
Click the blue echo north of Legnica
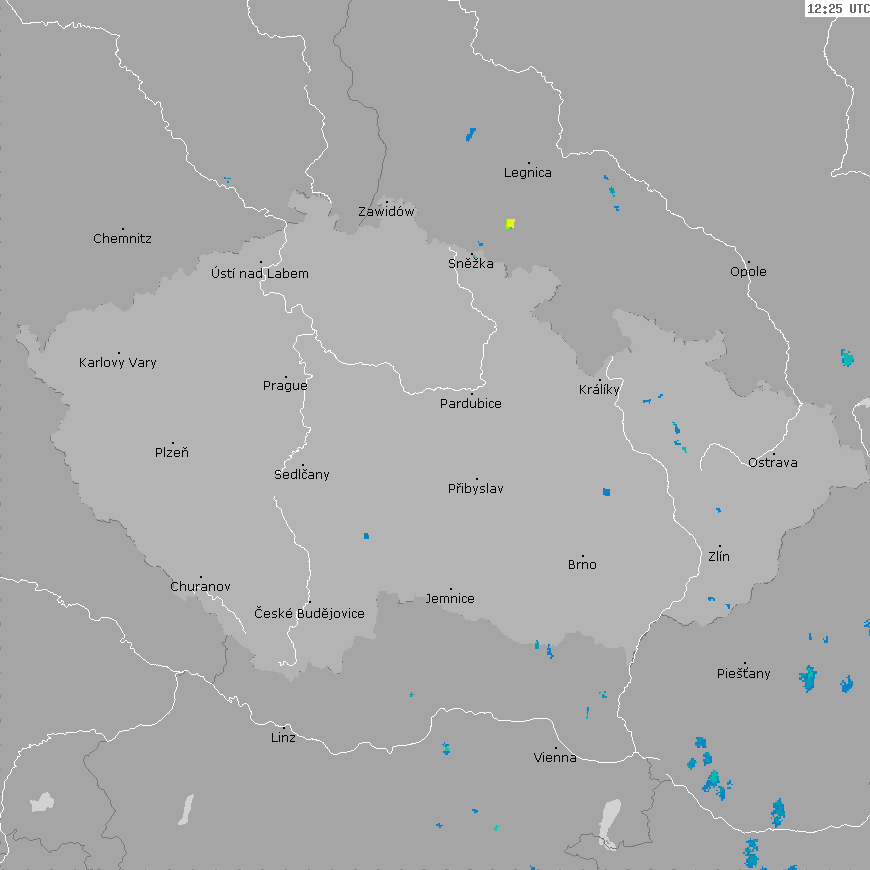pos(471,135)
